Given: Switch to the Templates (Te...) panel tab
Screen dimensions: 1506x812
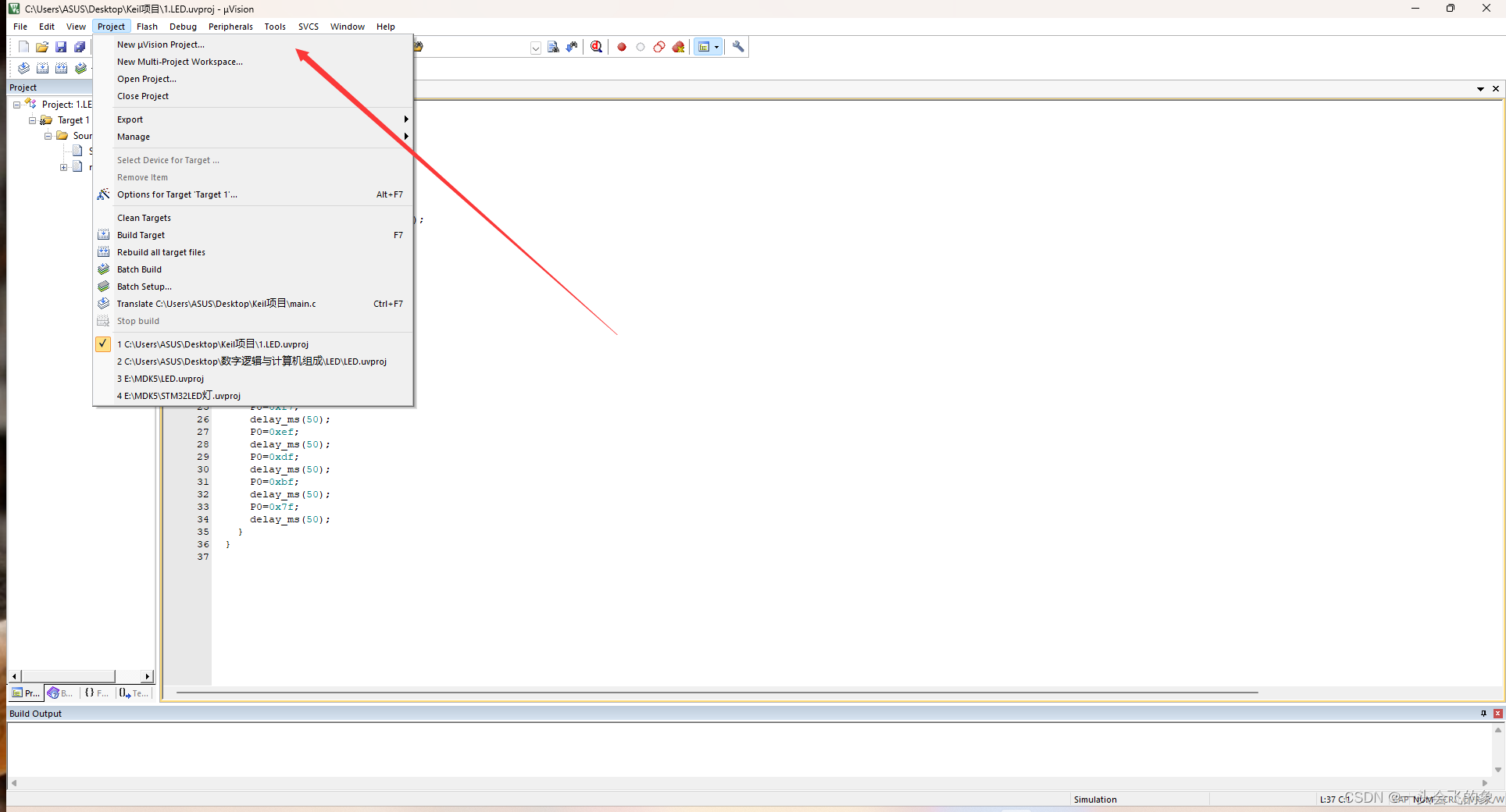Looking at the screenshot, I should [x=134, y=693].
